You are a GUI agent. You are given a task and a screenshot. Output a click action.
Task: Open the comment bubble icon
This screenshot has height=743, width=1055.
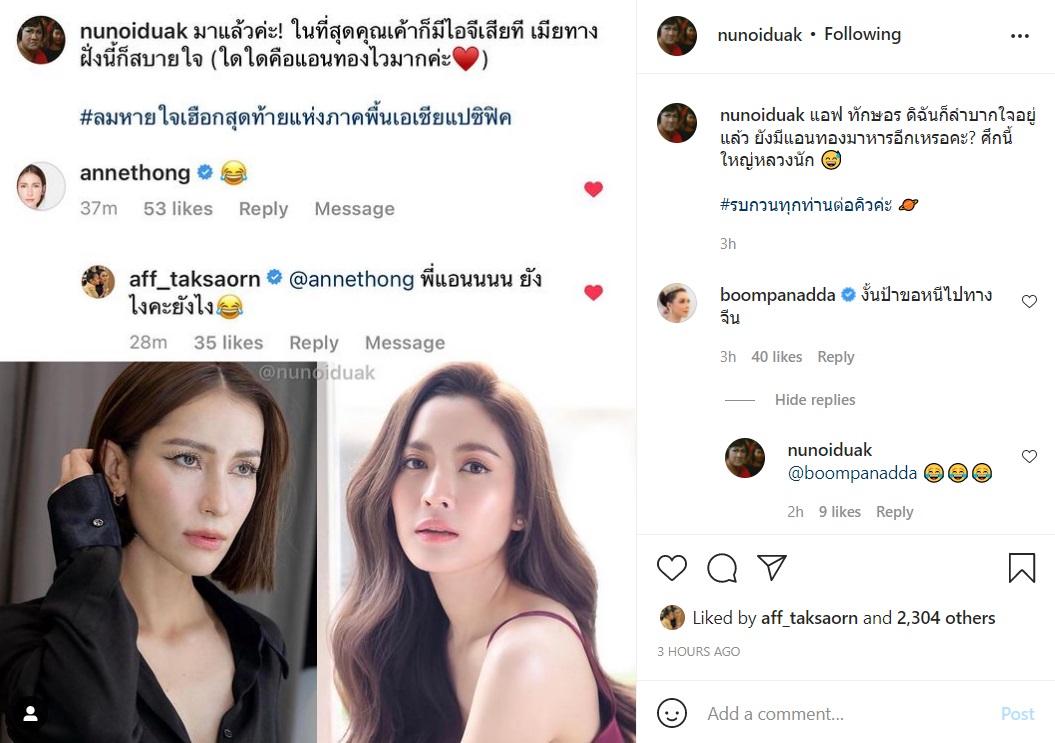click(x=722, y=568)
